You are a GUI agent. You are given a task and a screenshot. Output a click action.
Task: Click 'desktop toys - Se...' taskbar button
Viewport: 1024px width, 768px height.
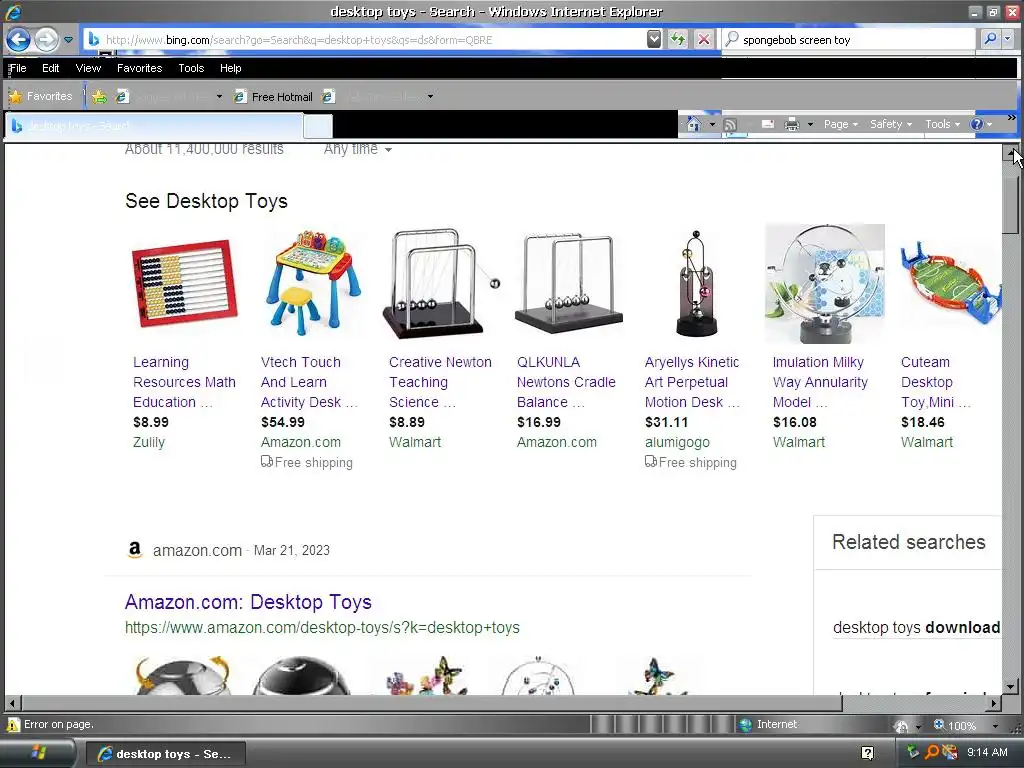166,754
